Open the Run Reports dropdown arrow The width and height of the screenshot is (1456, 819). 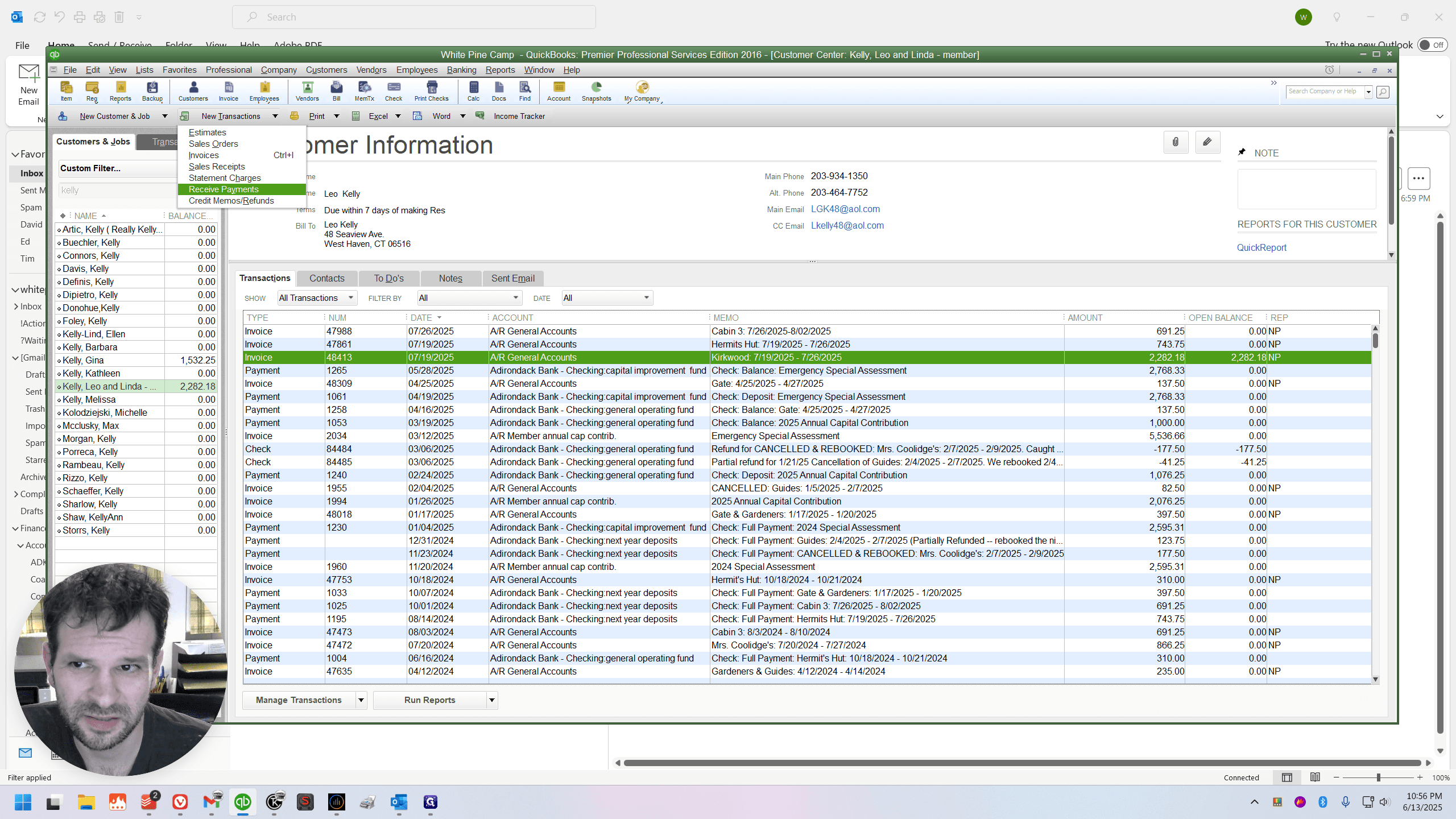(x=492, y=700)
